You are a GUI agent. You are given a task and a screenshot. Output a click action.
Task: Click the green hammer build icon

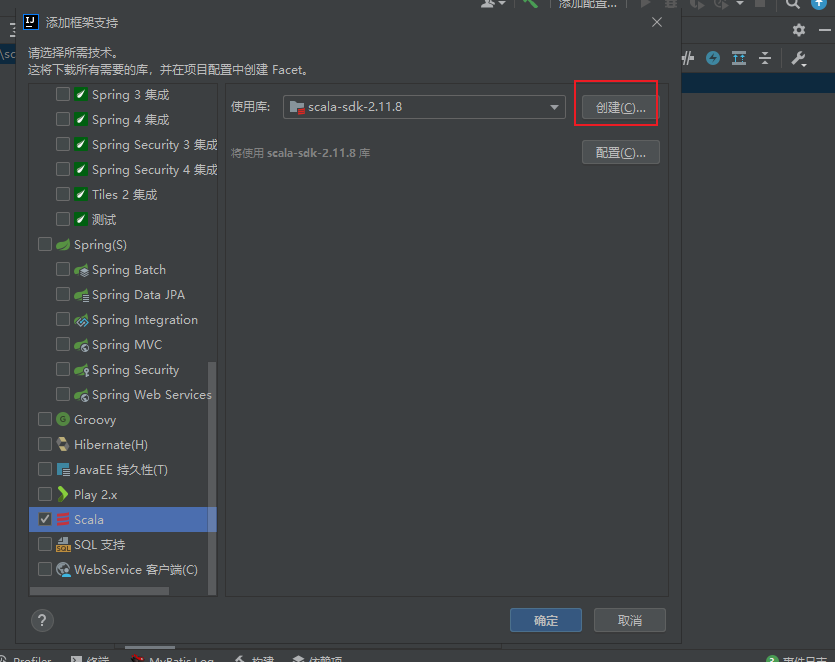pyautogui.click(x=530, y=3)
